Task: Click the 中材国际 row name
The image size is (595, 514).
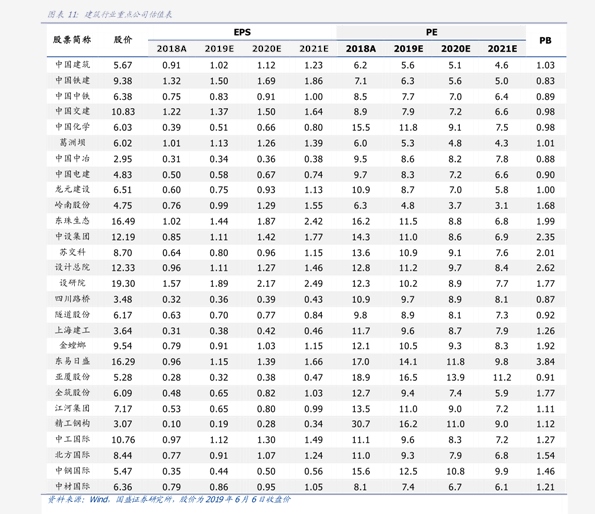Action: 72,487
